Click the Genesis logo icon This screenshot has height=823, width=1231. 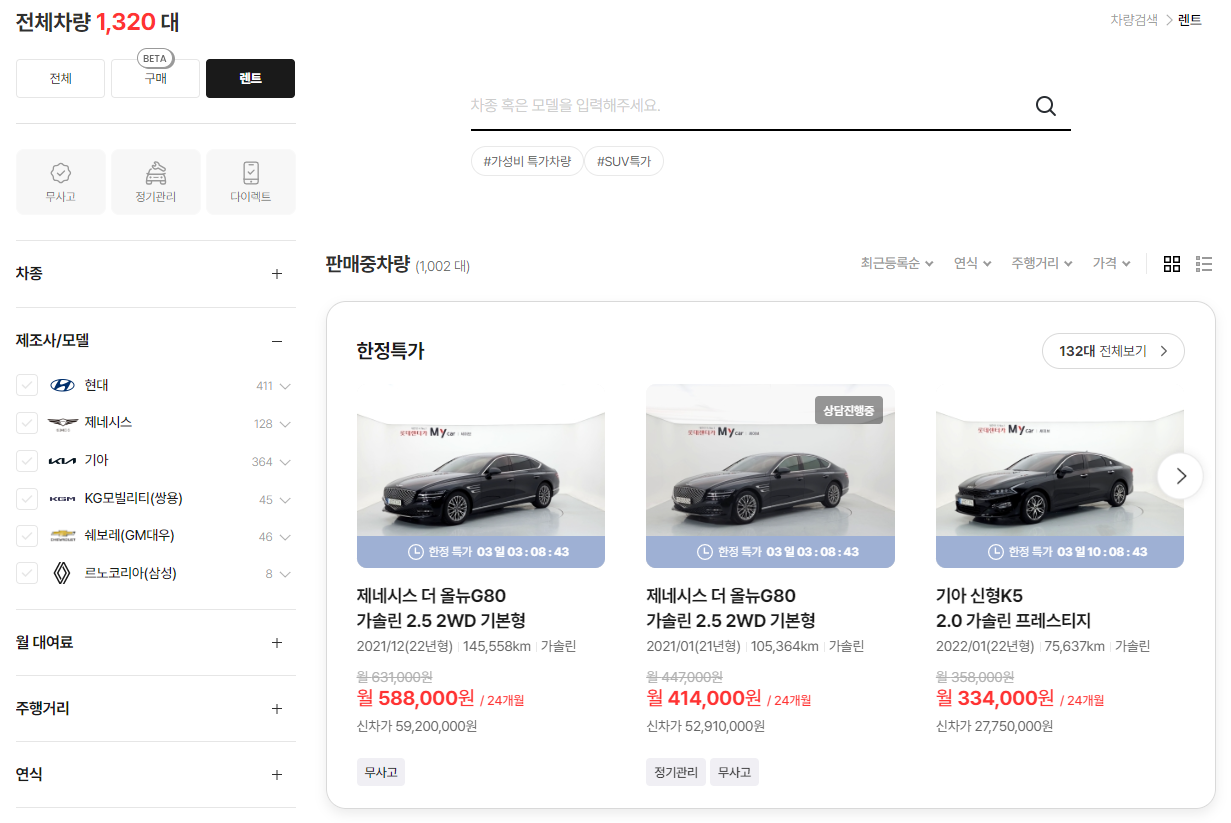click(x=62, y=423)
